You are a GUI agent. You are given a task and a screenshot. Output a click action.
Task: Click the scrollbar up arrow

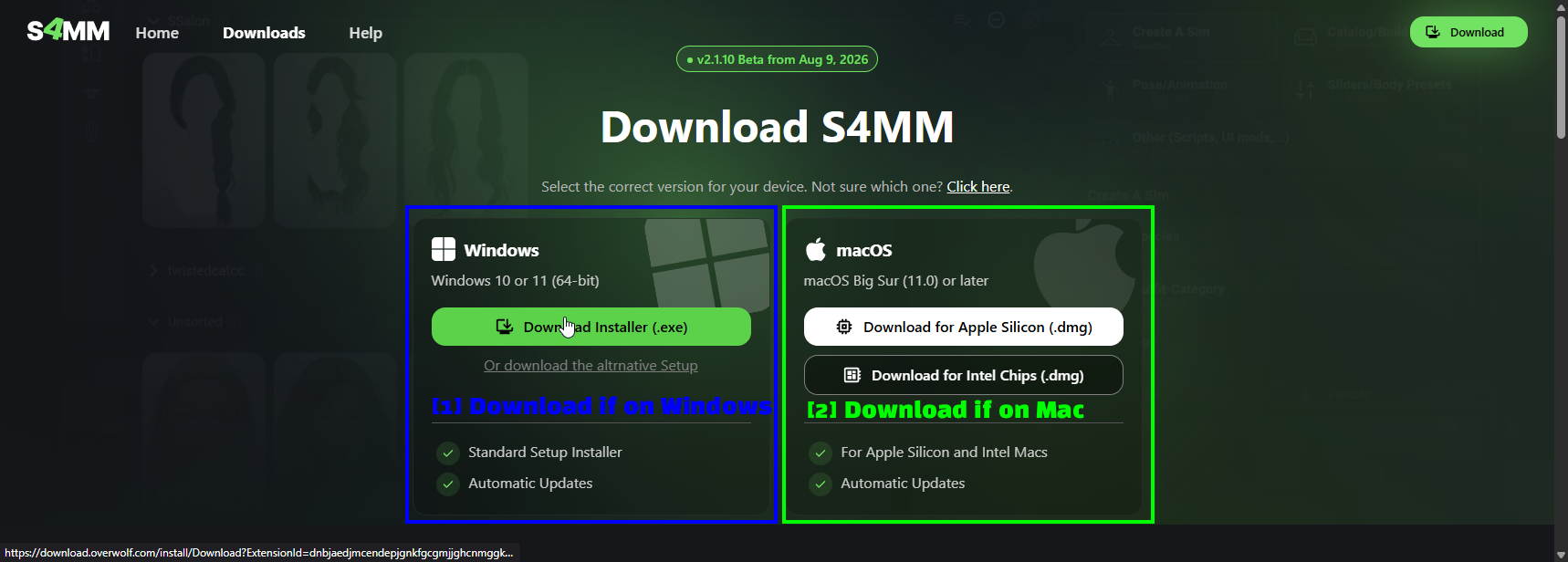[x=1561, y=6]
